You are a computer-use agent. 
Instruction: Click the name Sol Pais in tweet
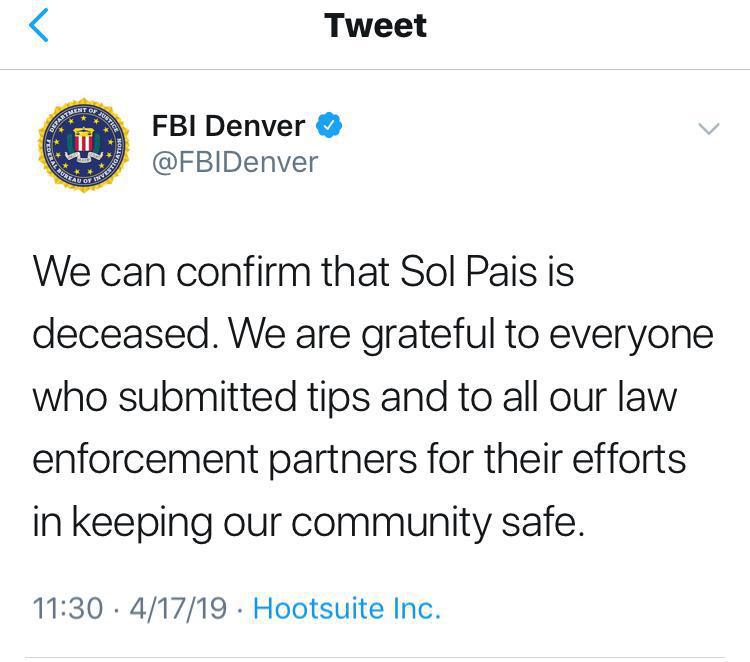pos(468,272)
